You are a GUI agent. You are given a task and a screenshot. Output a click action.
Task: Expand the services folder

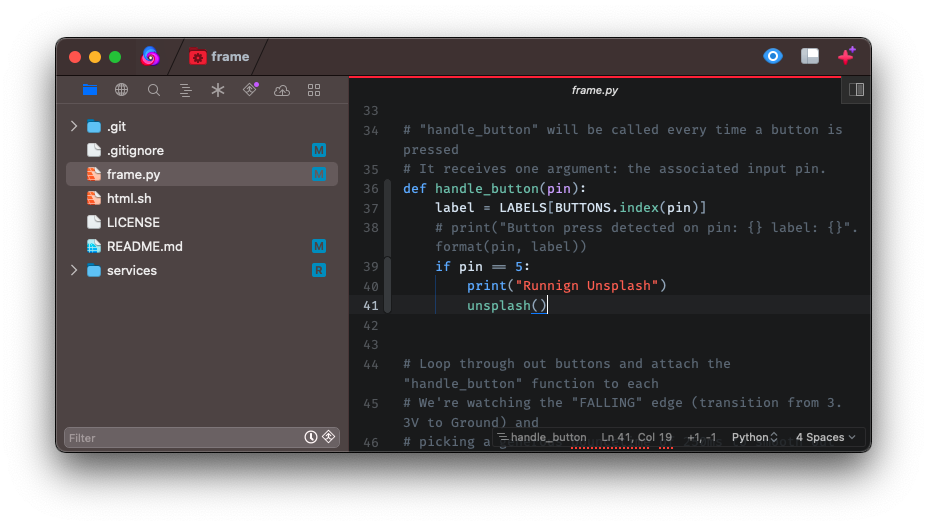point(74,270)
